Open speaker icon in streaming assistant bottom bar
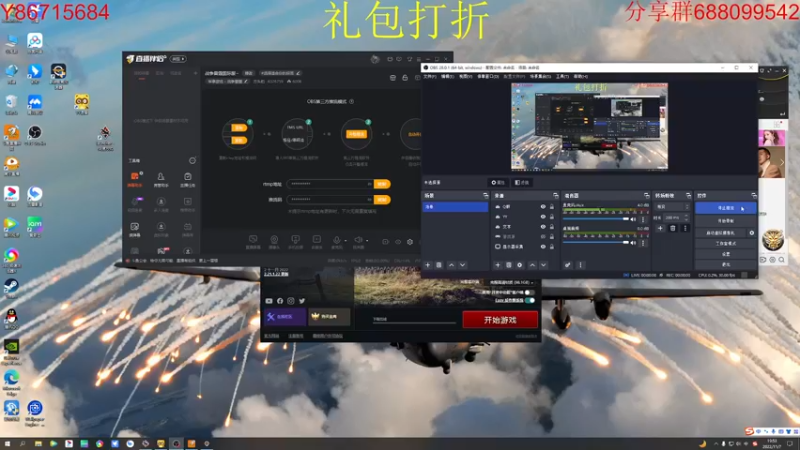800x450 pixels. click(358, 240)
